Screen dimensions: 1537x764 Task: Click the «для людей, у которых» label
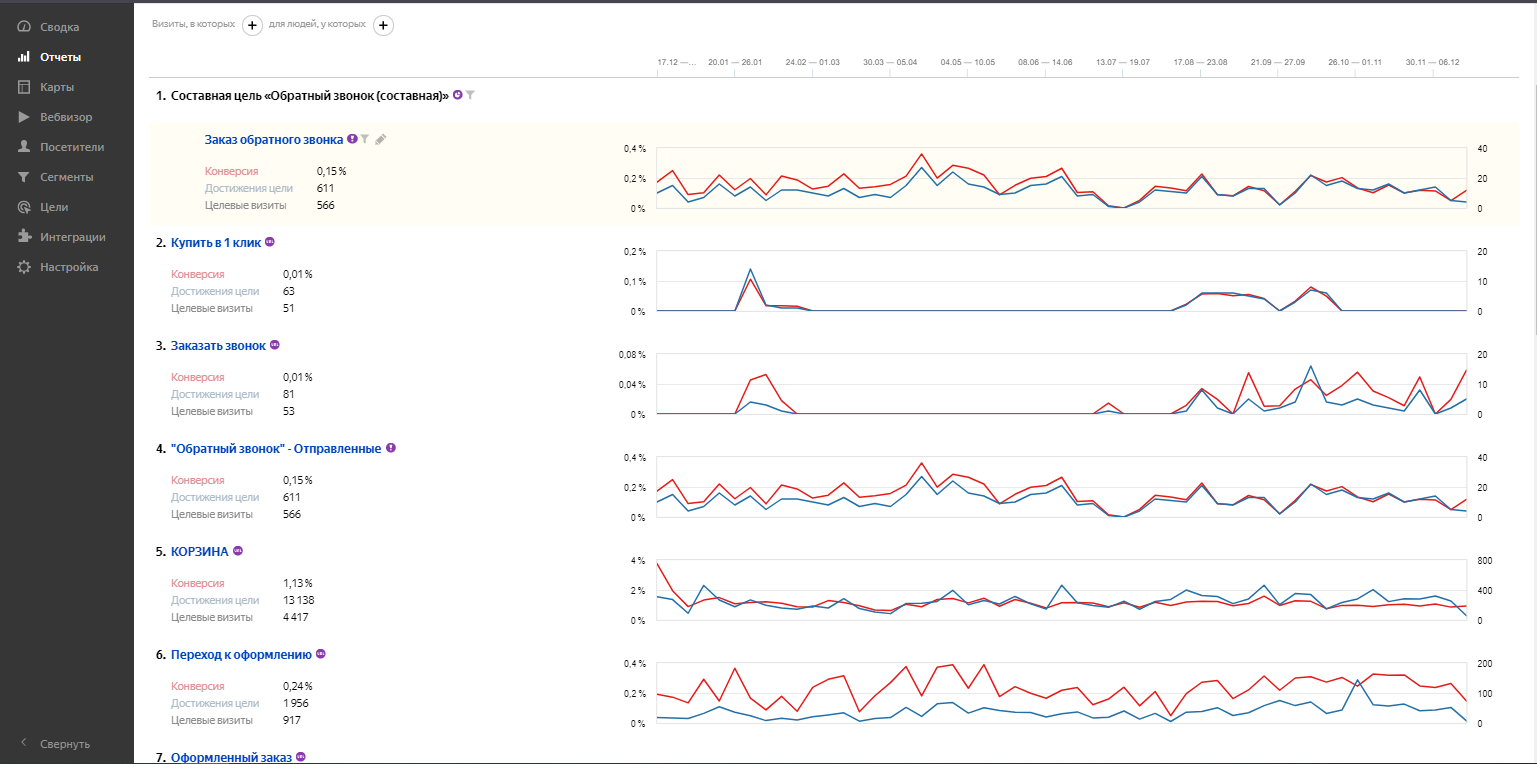[317, 23]
